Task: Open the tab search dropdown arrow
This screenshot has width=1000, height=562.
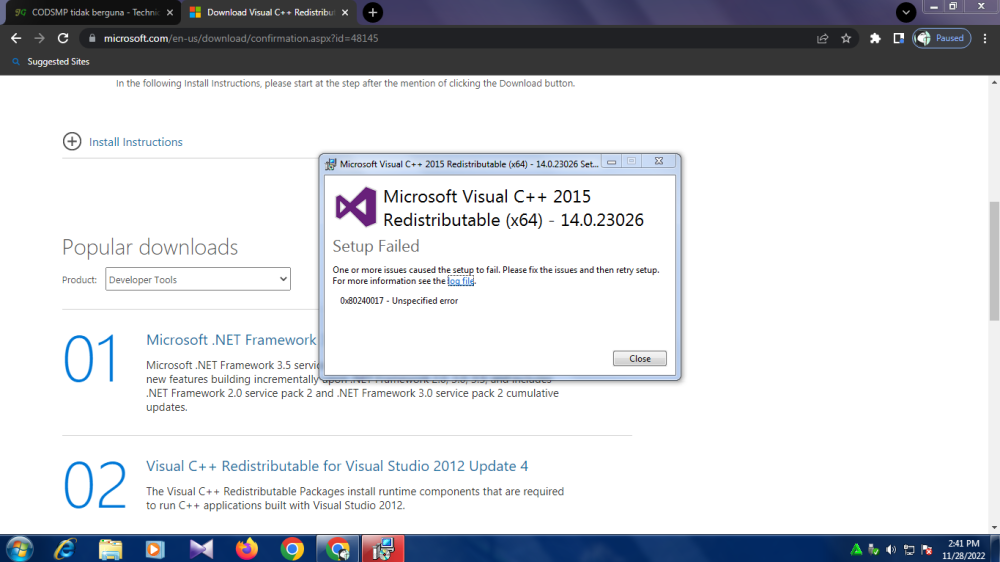Action: 906,12
